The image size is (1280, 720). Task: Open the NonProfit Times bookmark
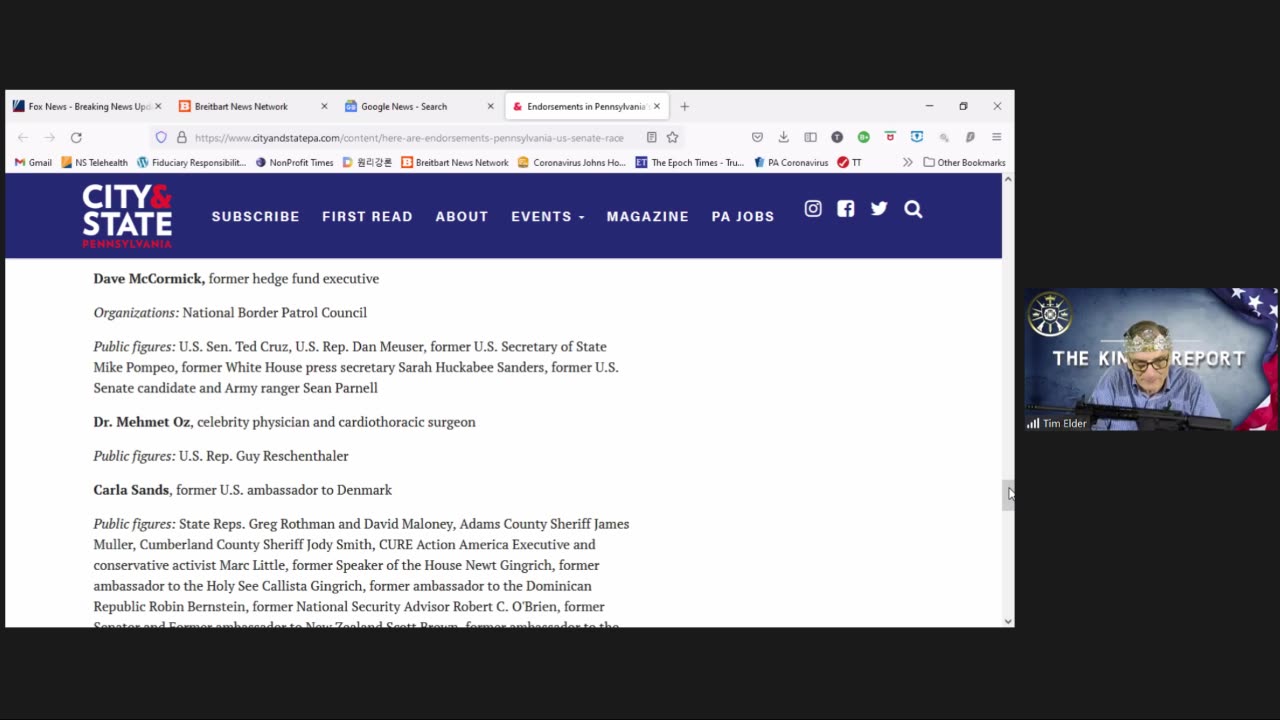pyautogui.click(x=294, y=162)
